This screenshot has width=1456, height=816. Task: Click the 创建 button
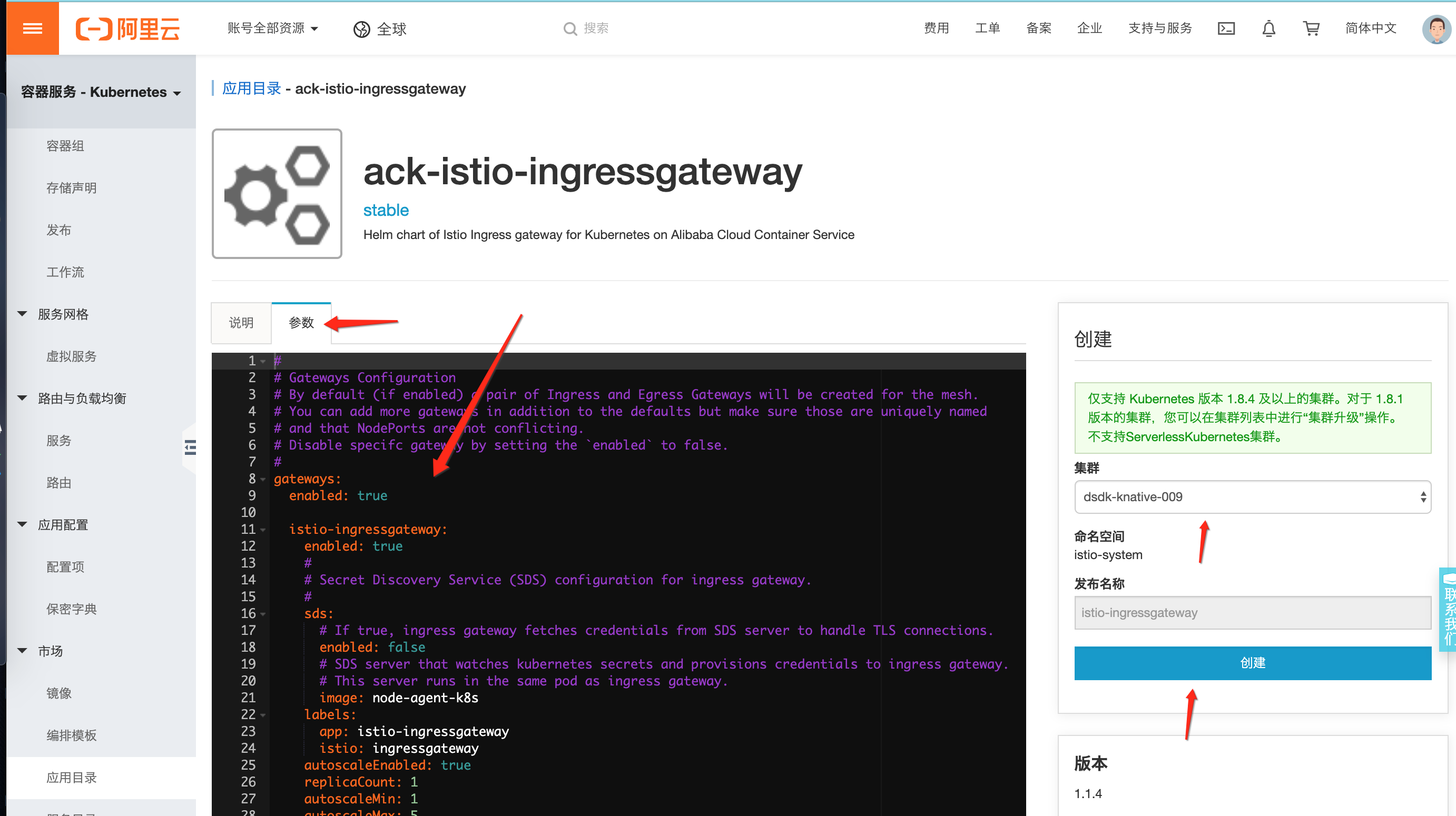1252,663
